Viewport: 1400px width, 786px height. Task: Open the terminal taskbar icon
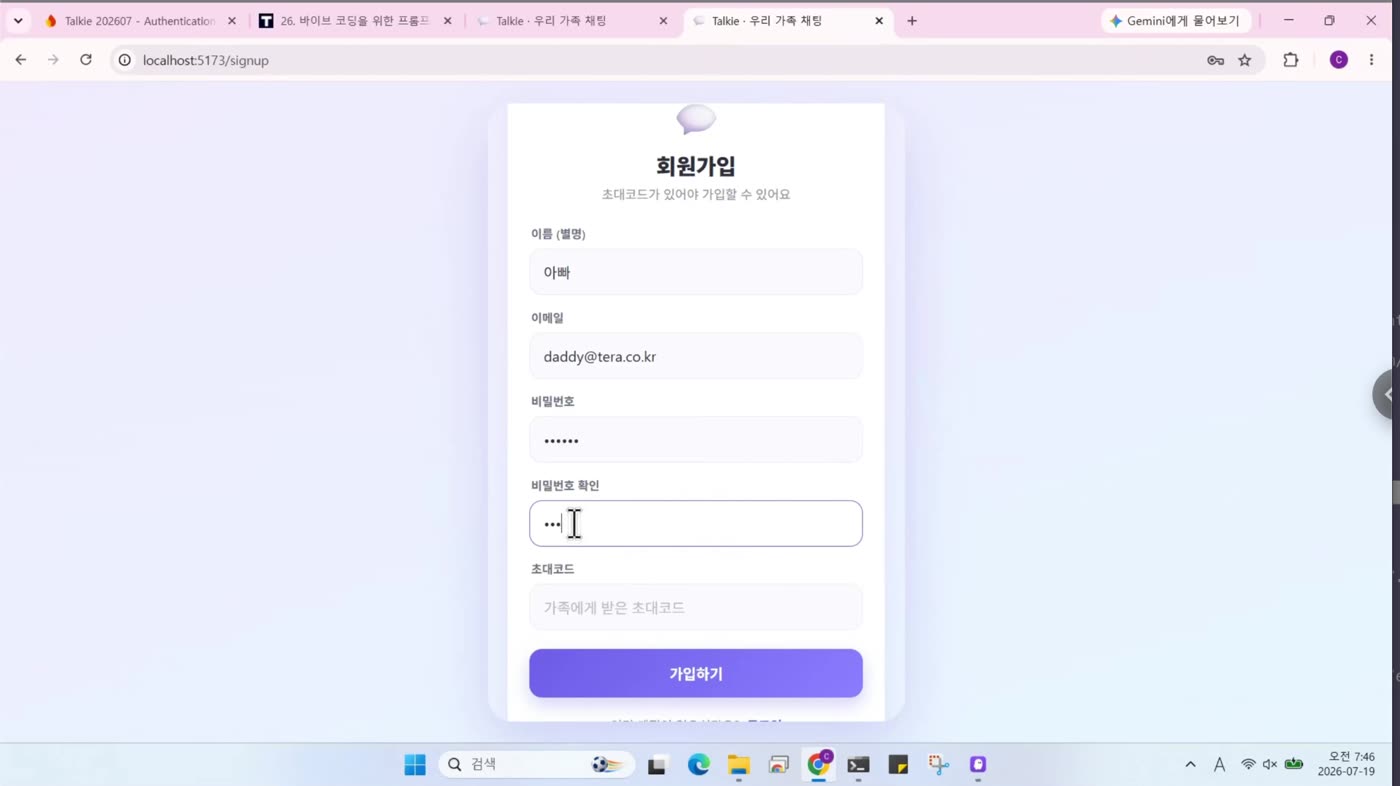point(858,765)
